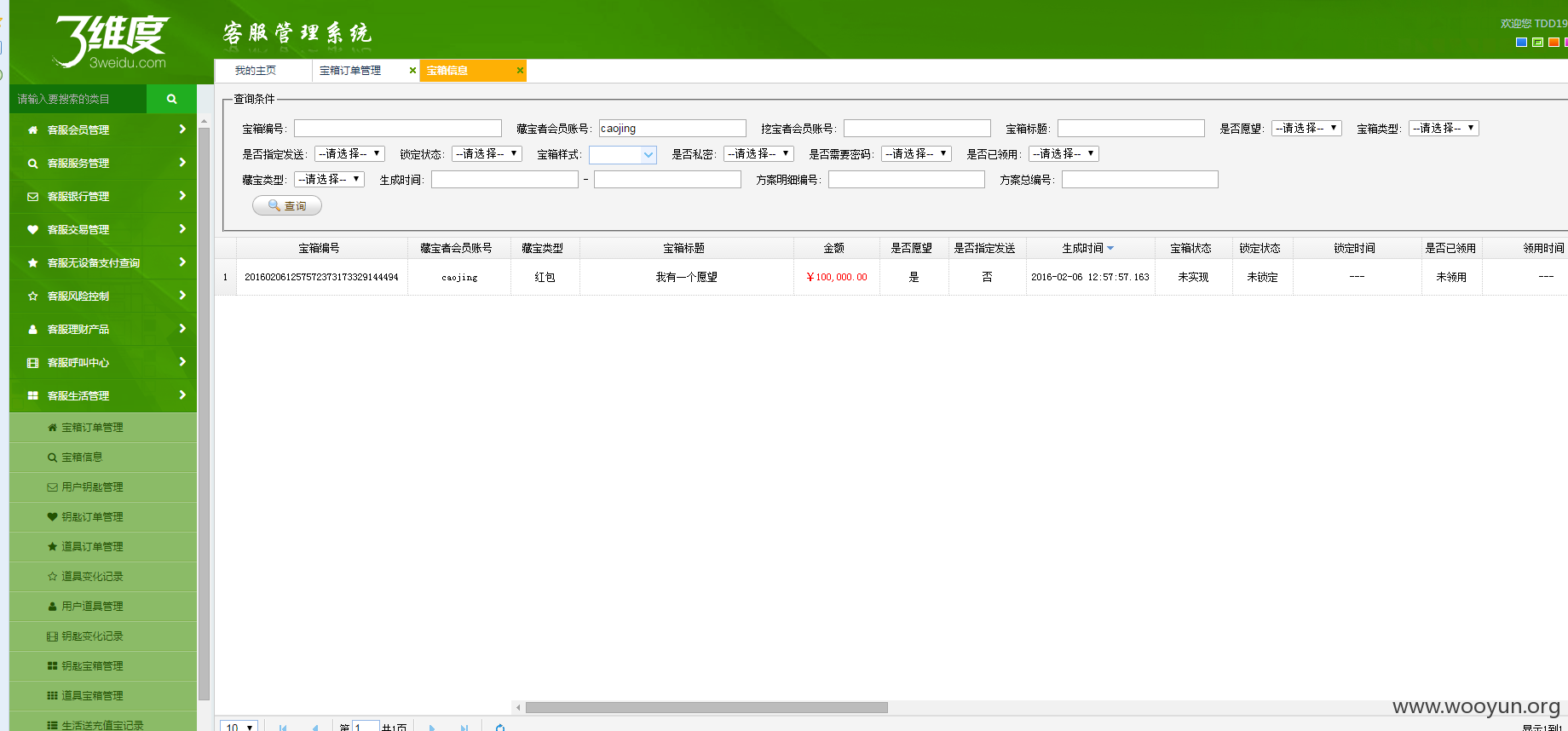Viewport: 1568px width, 731px height.
Task: Open the 锁定状态 dropdown
Action: (x=487, y=153)
